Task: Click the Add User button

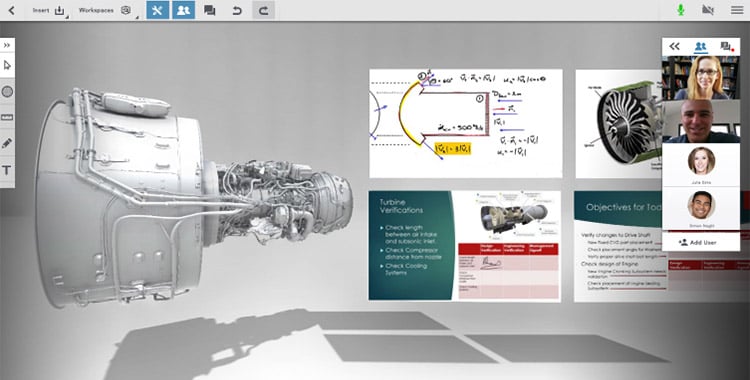Action: coord(701,242)
